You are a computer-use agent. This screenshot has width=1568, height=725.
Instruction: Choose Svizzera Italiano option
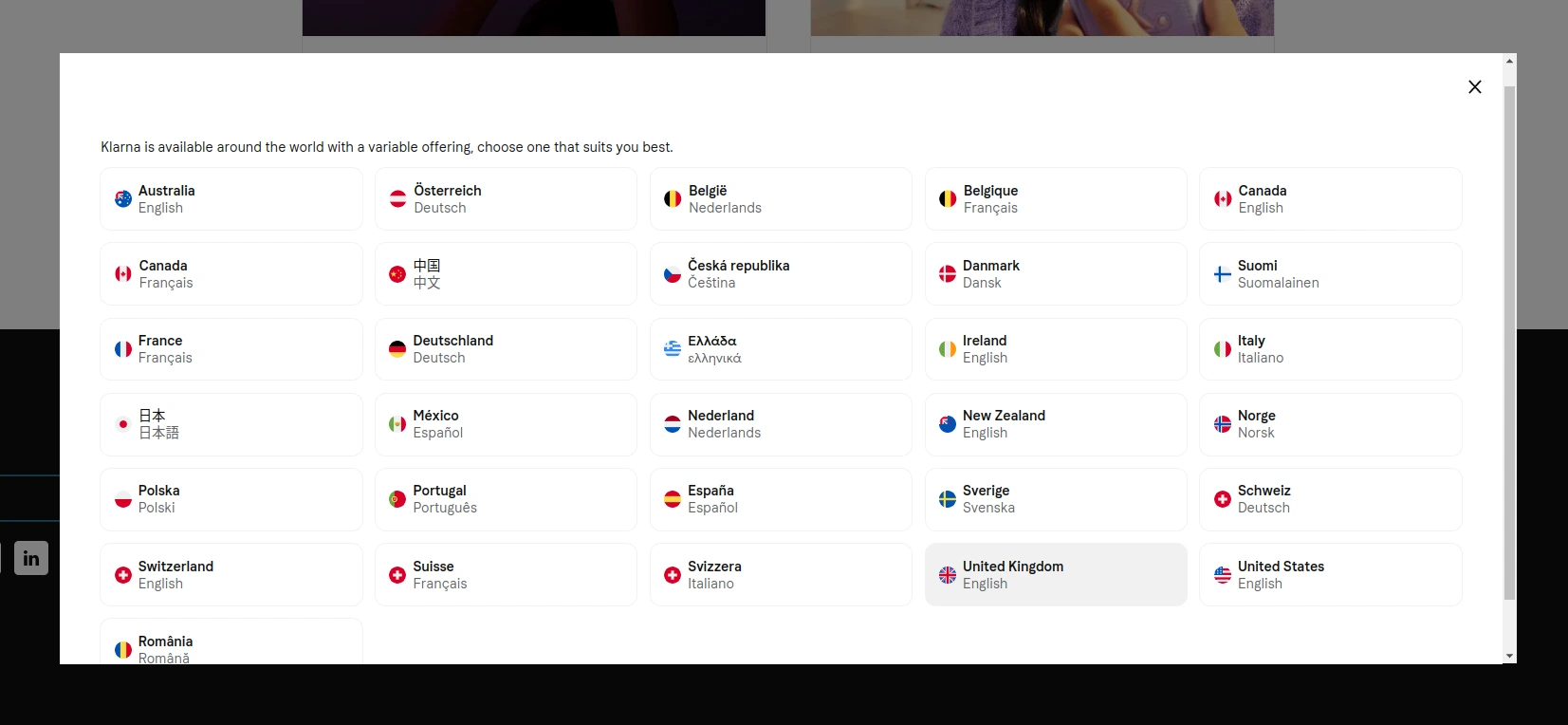tap(782, 575)
